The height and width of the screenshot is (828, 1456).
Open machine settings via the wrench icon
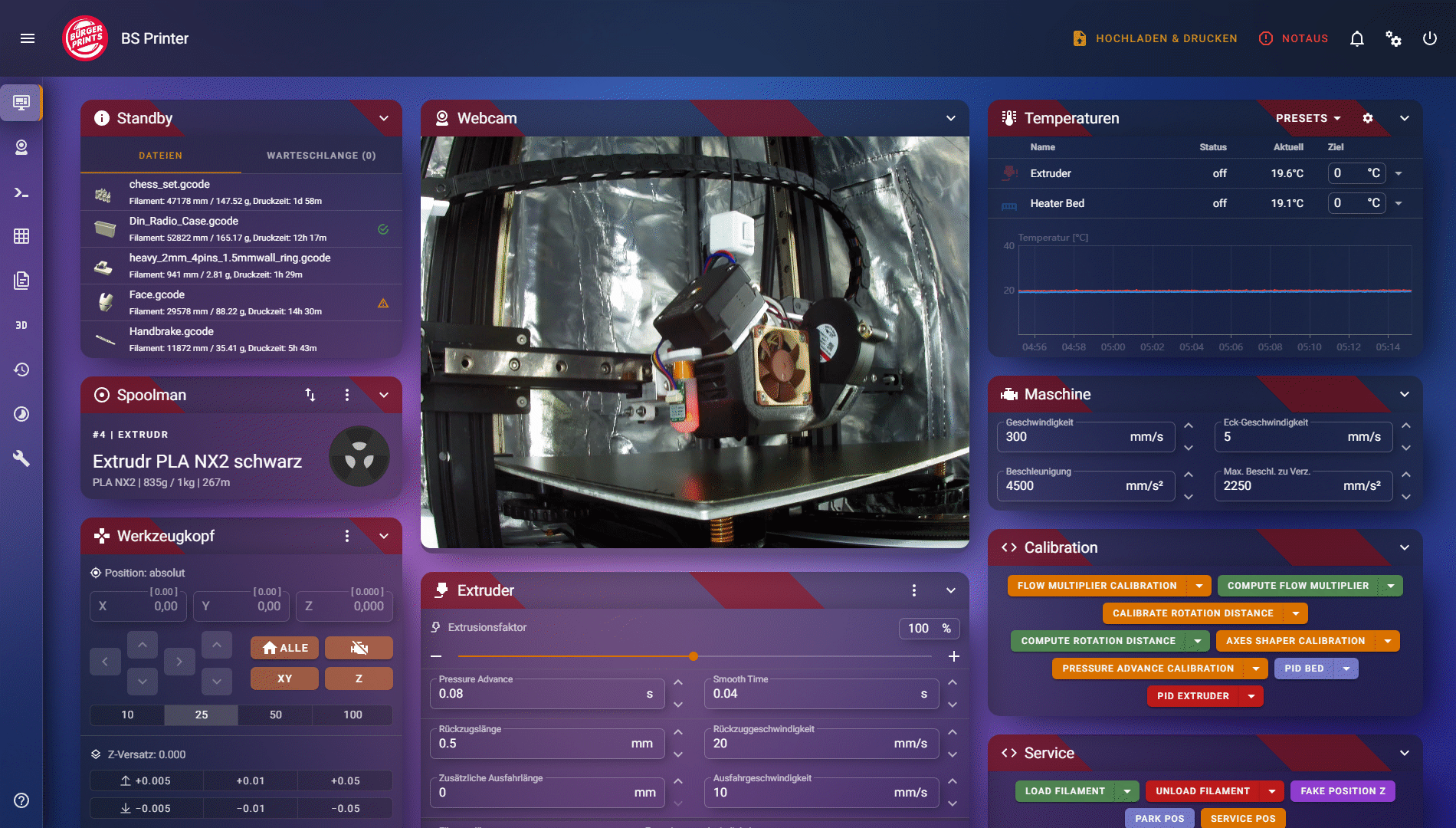(21, 458)
